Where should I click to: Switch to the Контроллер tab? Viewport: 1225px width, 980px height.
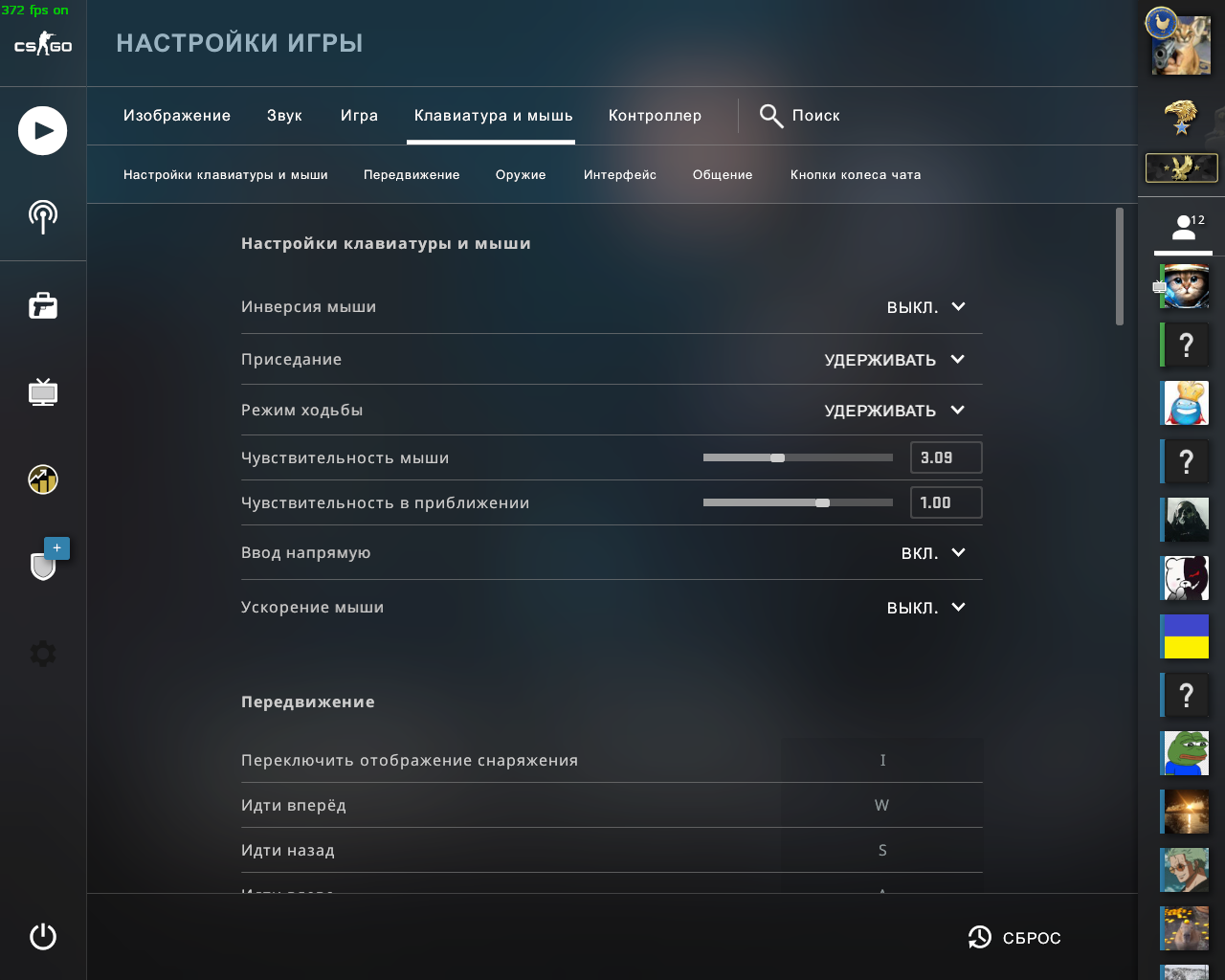click(655, 116)
